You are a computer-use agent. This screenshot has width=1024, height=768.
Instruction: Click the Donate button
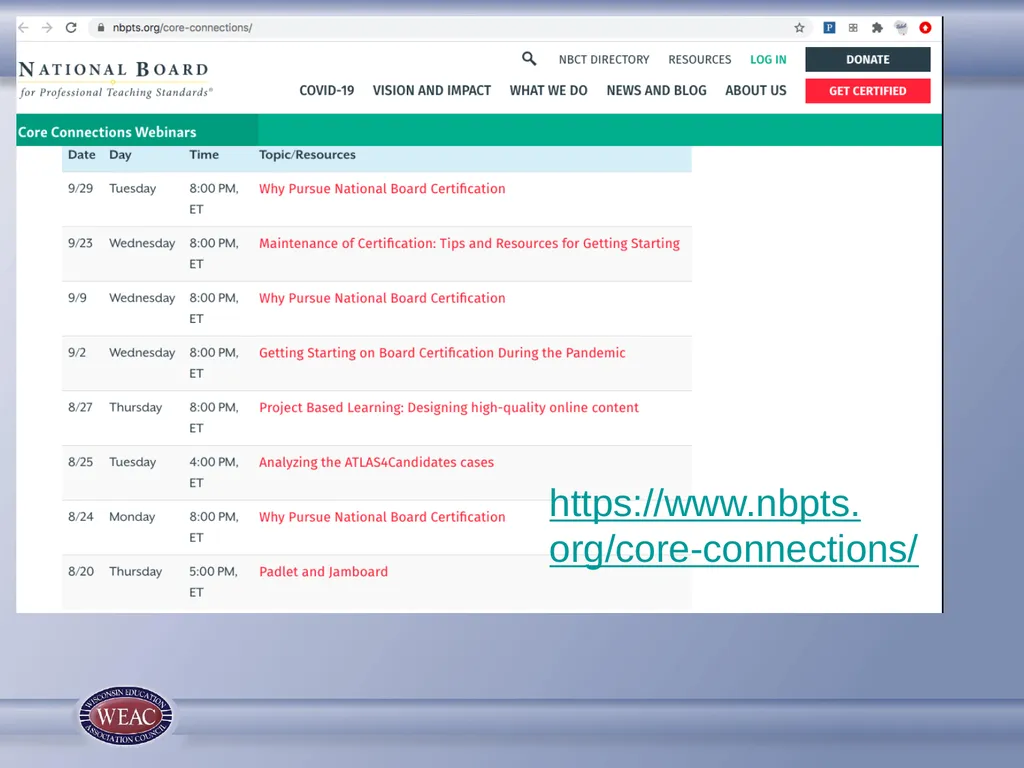(x=867, y=59)
